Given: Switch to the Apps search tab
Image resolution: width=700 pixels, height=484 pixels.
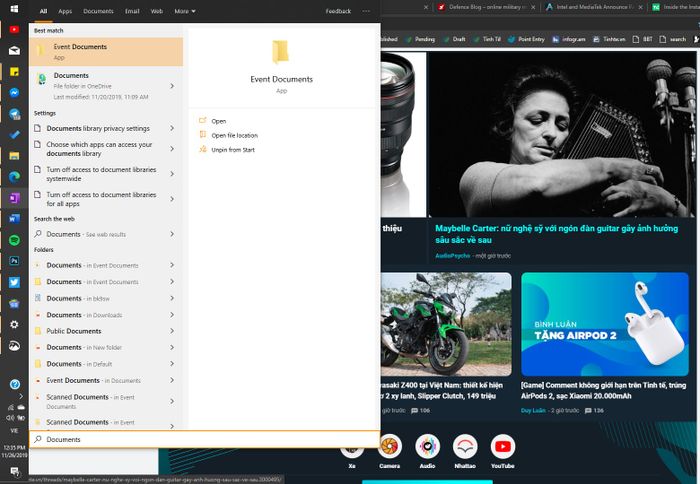Looking at the screenshot, I should point(65,11).
